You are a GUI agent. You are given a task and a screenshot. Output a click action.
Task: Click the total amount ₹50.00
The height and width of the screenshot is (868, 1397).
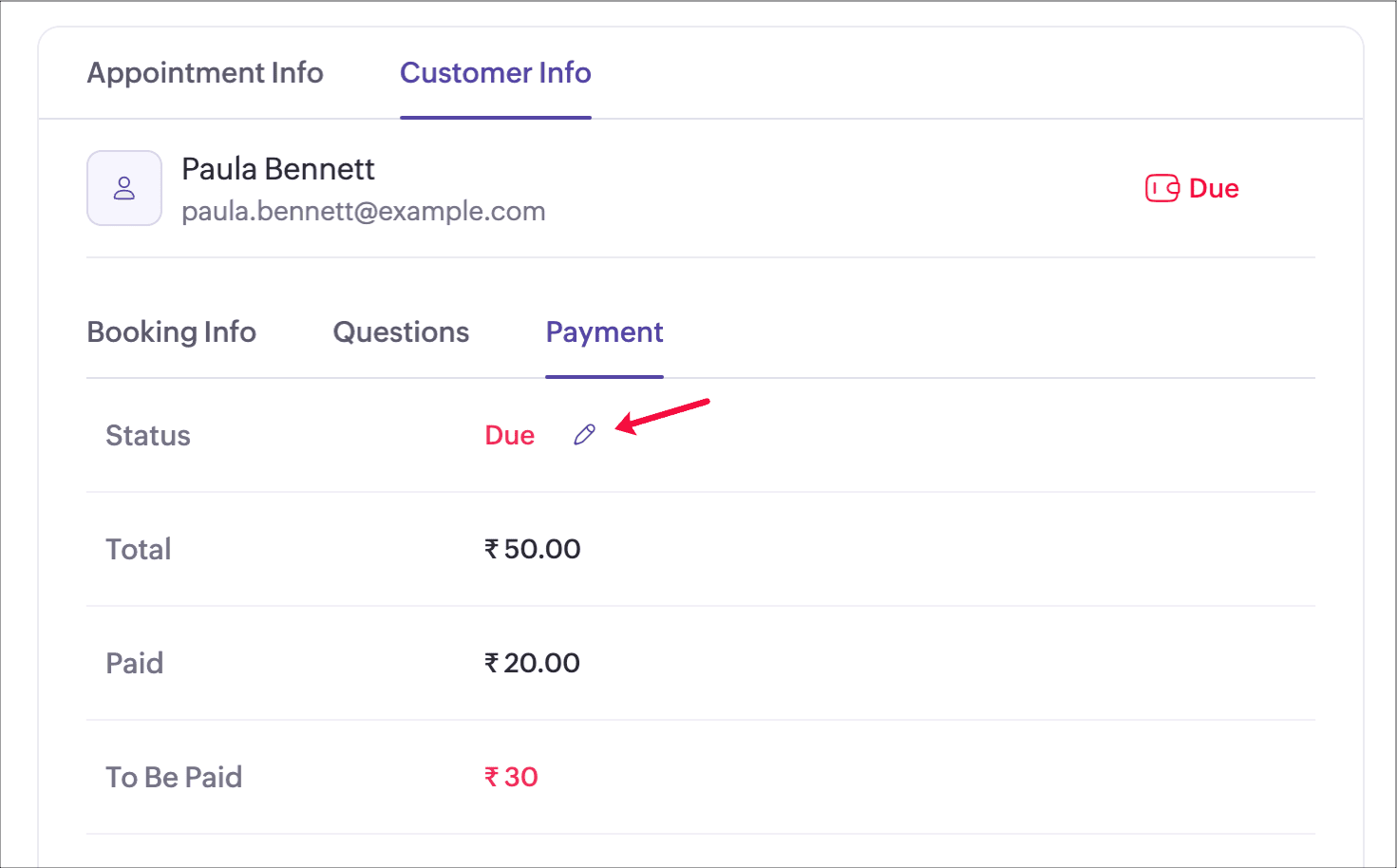point(533,549)
